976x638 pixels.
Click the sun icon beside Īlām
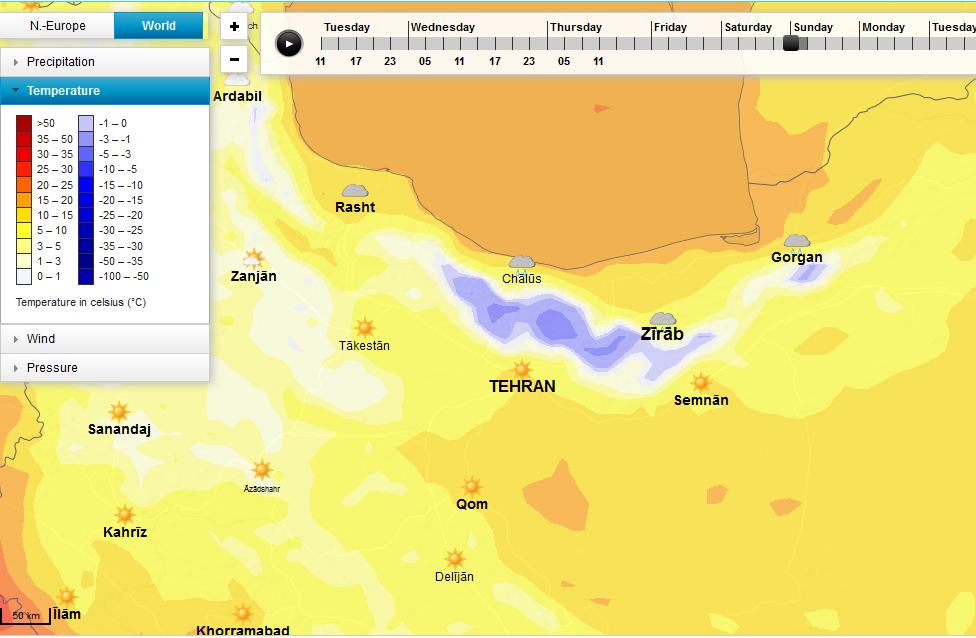point(67,597)
